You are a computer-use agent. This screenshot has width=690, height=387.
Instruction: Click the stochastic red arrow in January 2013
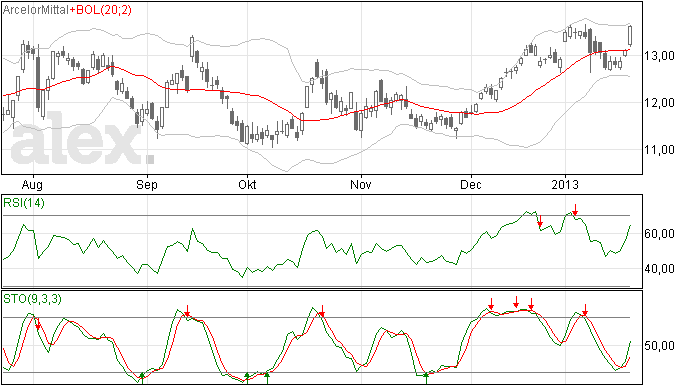[585, 310]
